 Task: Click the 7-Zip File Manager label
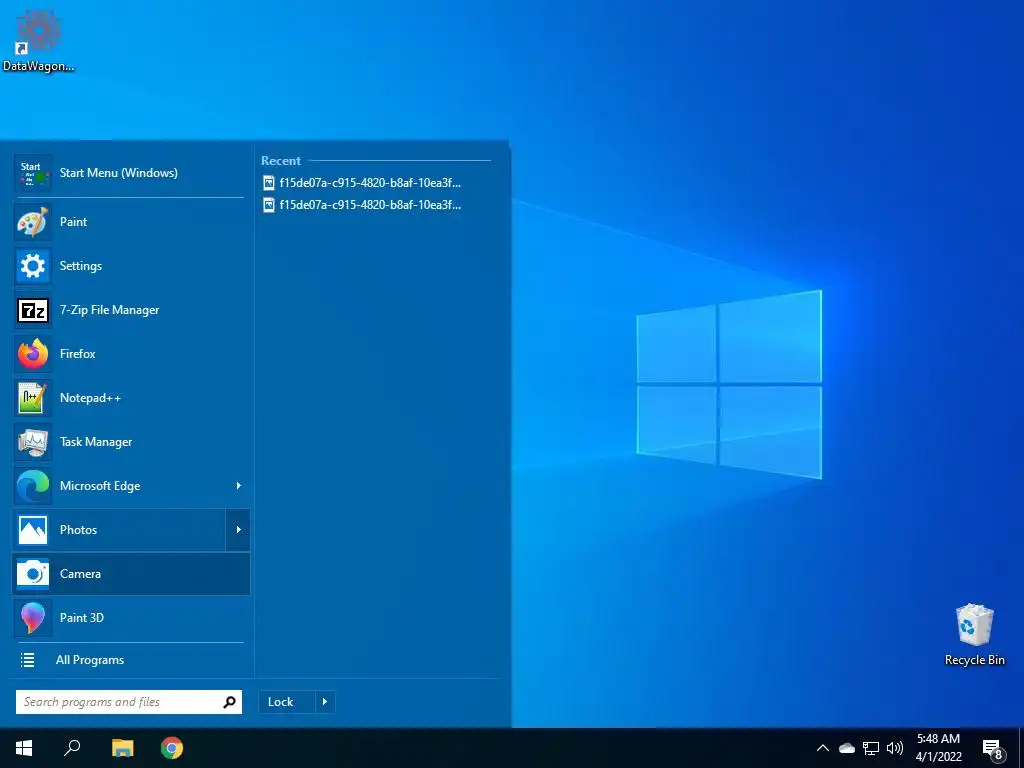click(110, 310)
